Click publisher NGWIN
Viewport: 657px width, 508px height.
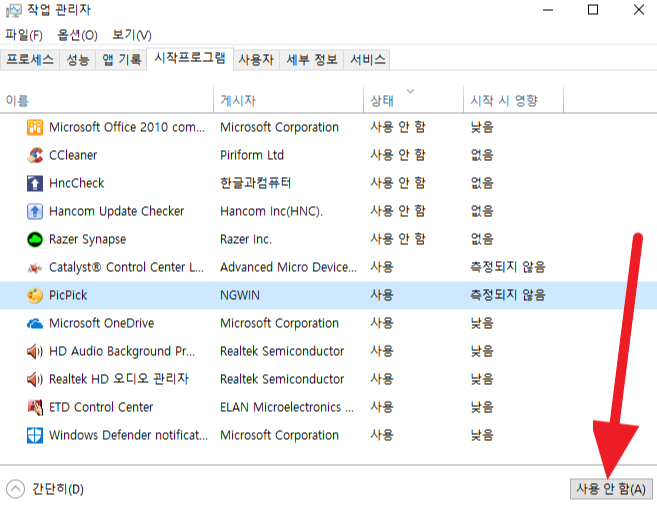[x=240, y=295]
